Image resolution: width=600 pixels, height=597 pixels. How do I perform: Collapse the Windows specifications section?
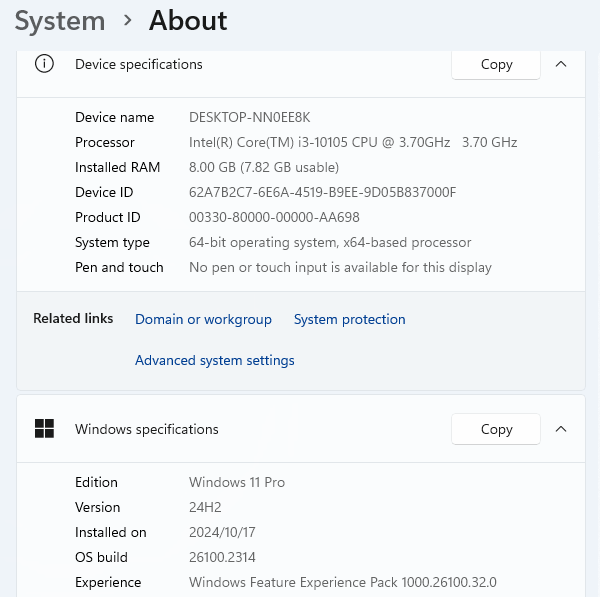pos(561,429)
